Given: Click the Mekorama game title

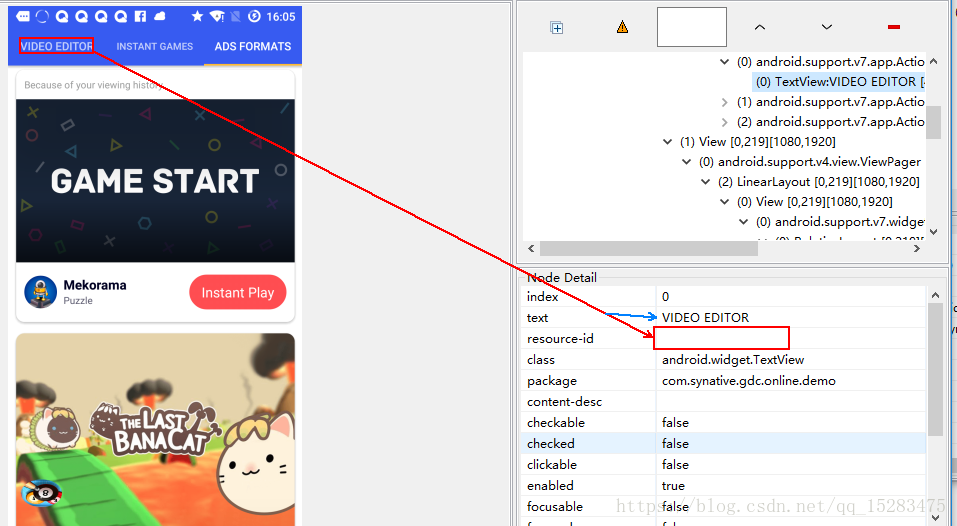Looking at the screenshot, I should pyautogui.click(x=95, y=285).
